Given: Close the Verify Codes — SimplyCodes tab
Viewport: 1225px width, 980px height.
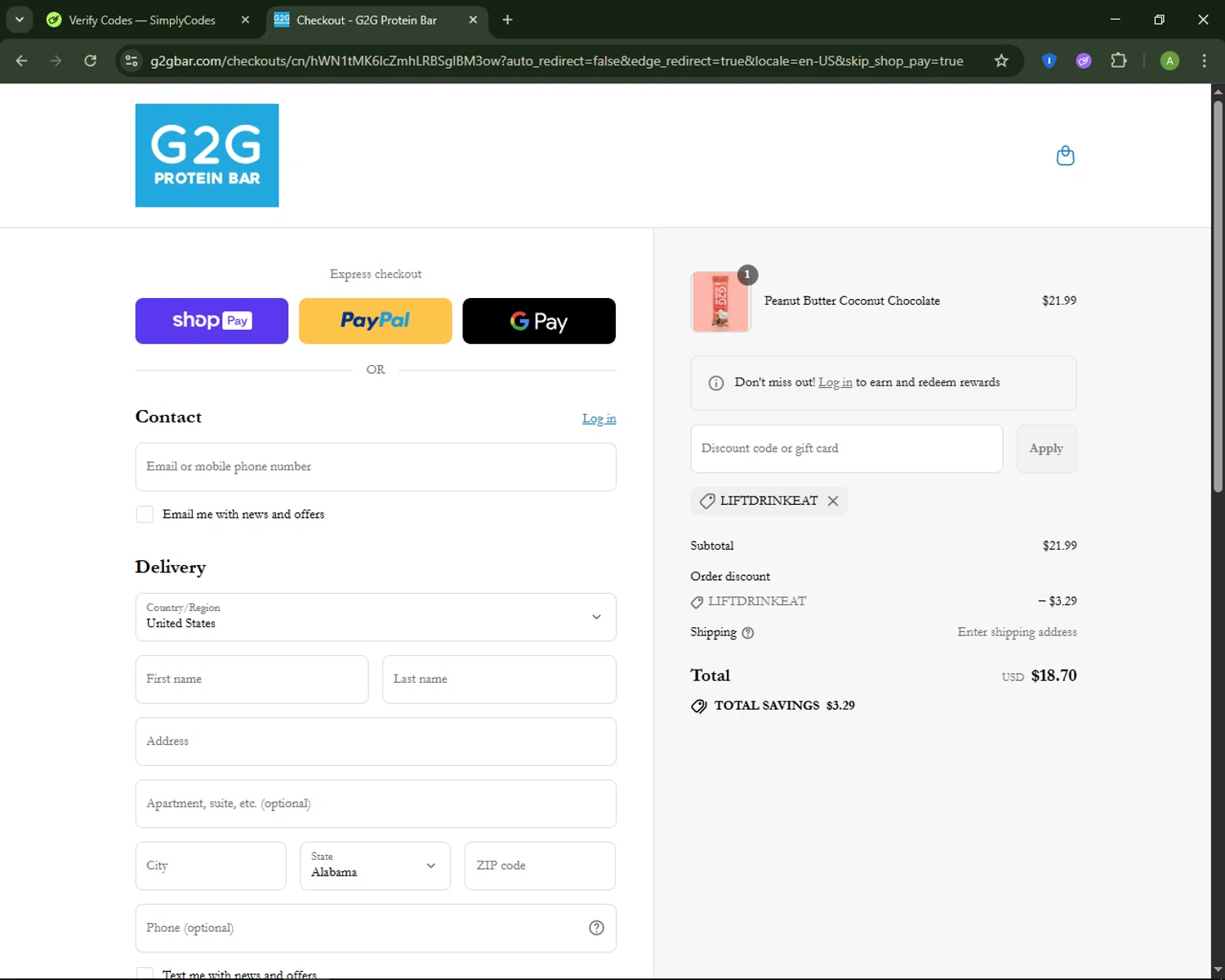Looking at the screenshot, I should click(245, 20).
